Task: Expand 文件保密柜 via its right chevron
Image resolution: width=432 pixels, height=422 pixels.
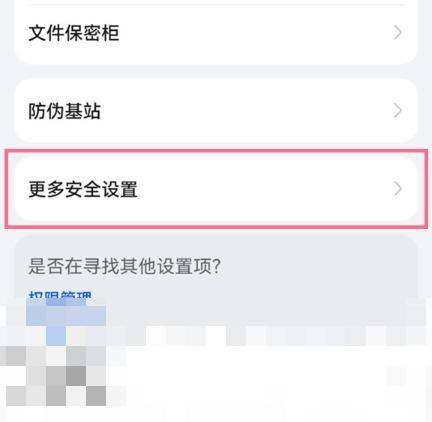Action: (x=397, y=33)
